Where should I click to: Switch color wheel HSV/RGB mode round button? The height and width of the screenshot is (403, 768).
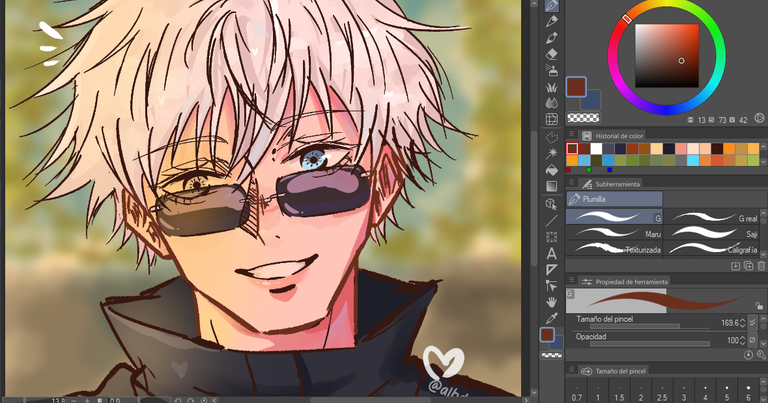[759, 118]
